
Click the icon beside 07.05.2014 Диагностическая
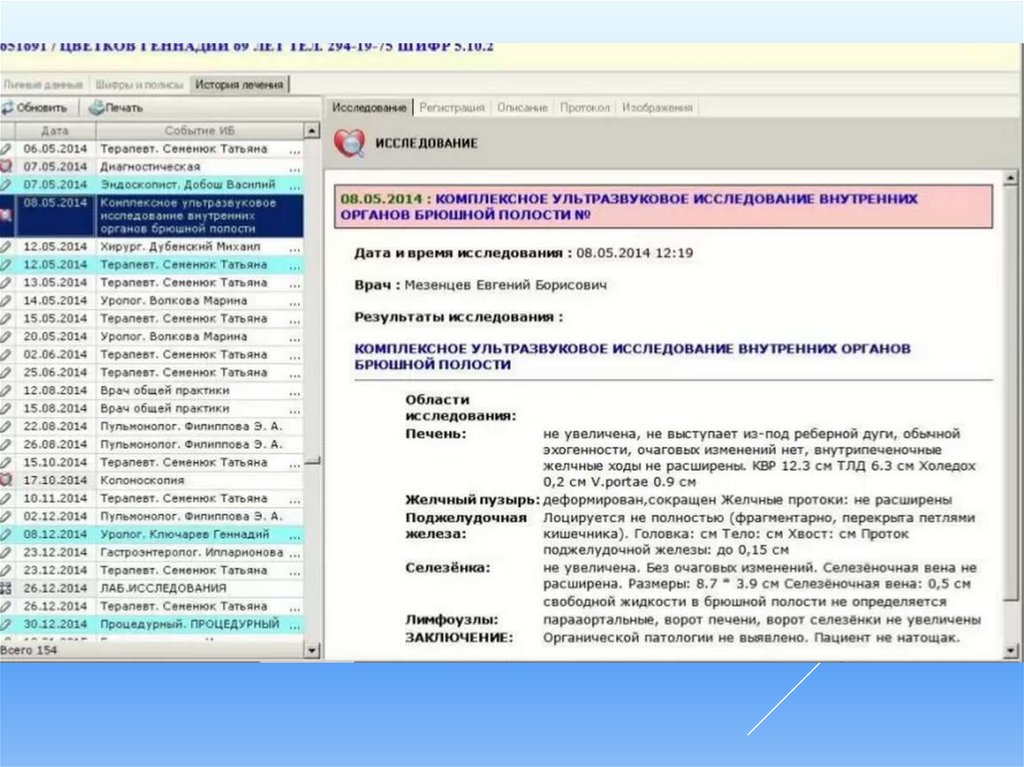point(6,167)
